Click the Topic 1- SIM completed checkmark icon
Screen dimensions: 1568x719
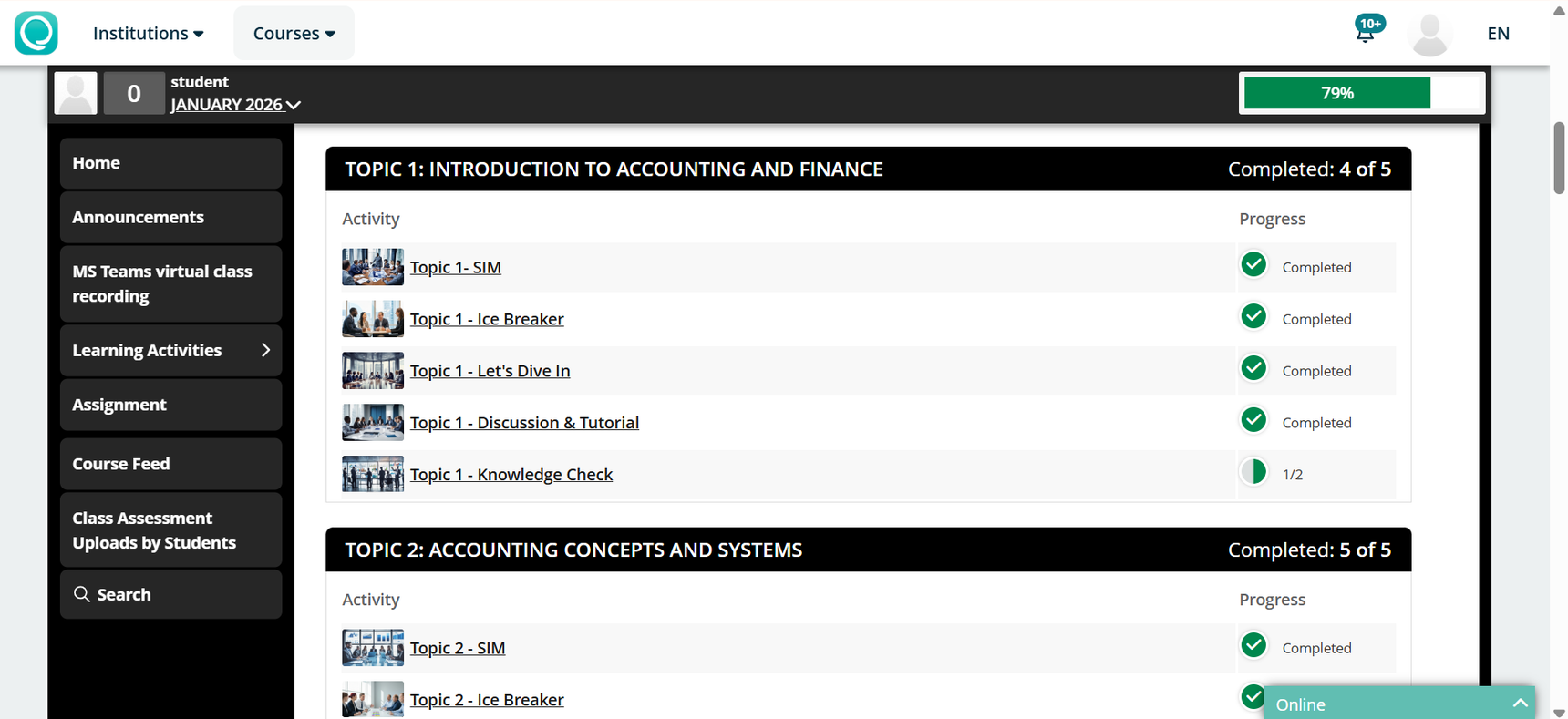1253,265
